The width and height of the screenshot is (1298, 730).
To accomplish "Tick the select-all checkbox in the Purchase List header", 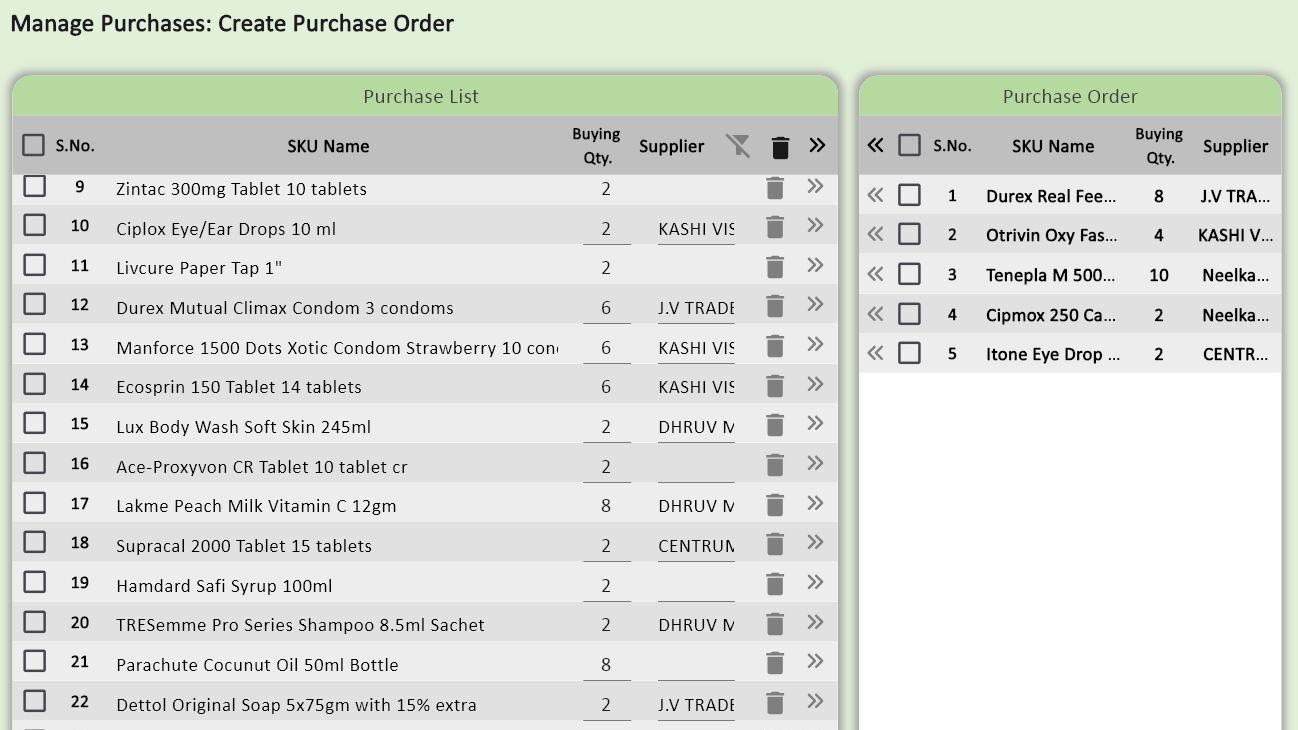I will click(x=34, y=145).
